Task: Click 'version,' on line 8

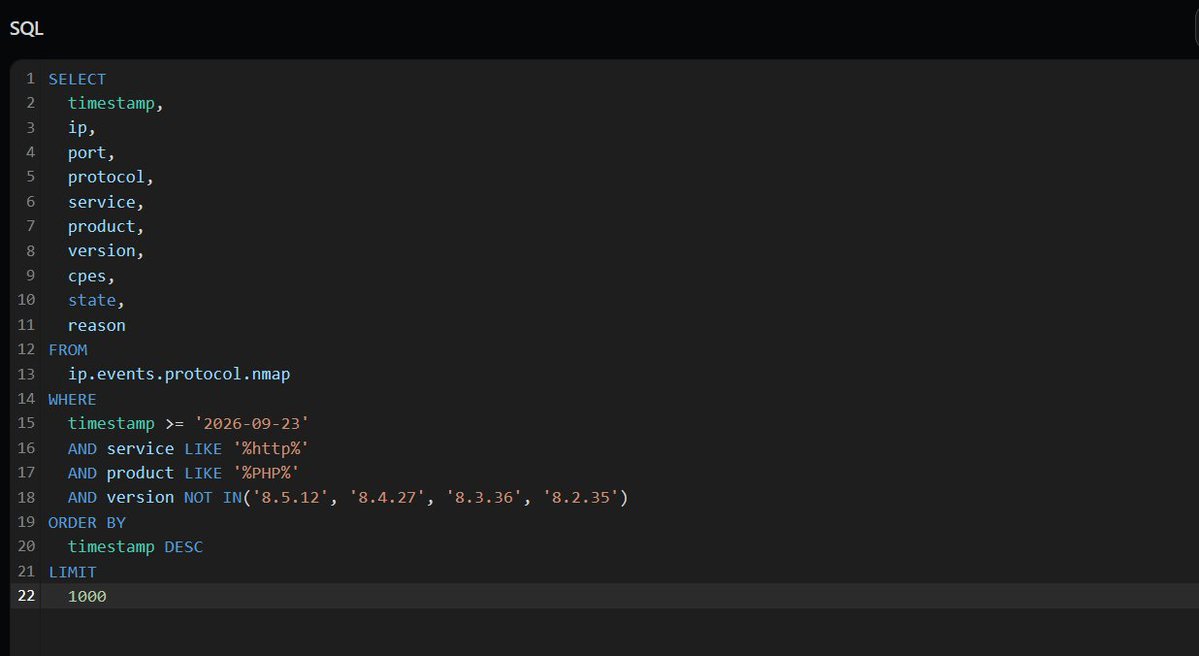Action: [x=106, y=251]
